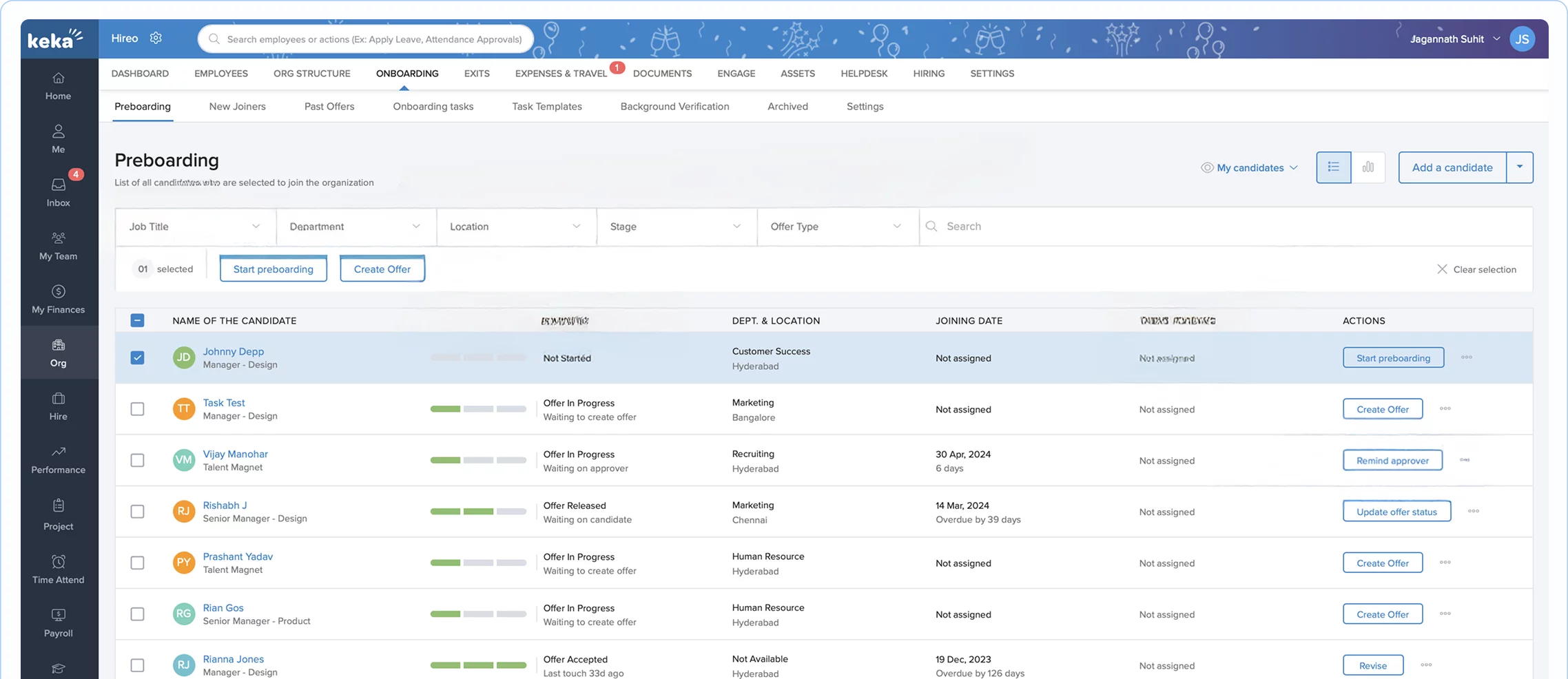Expand the Stage filter dropdown
1568x679 pixels.
[x=677, y=227]
